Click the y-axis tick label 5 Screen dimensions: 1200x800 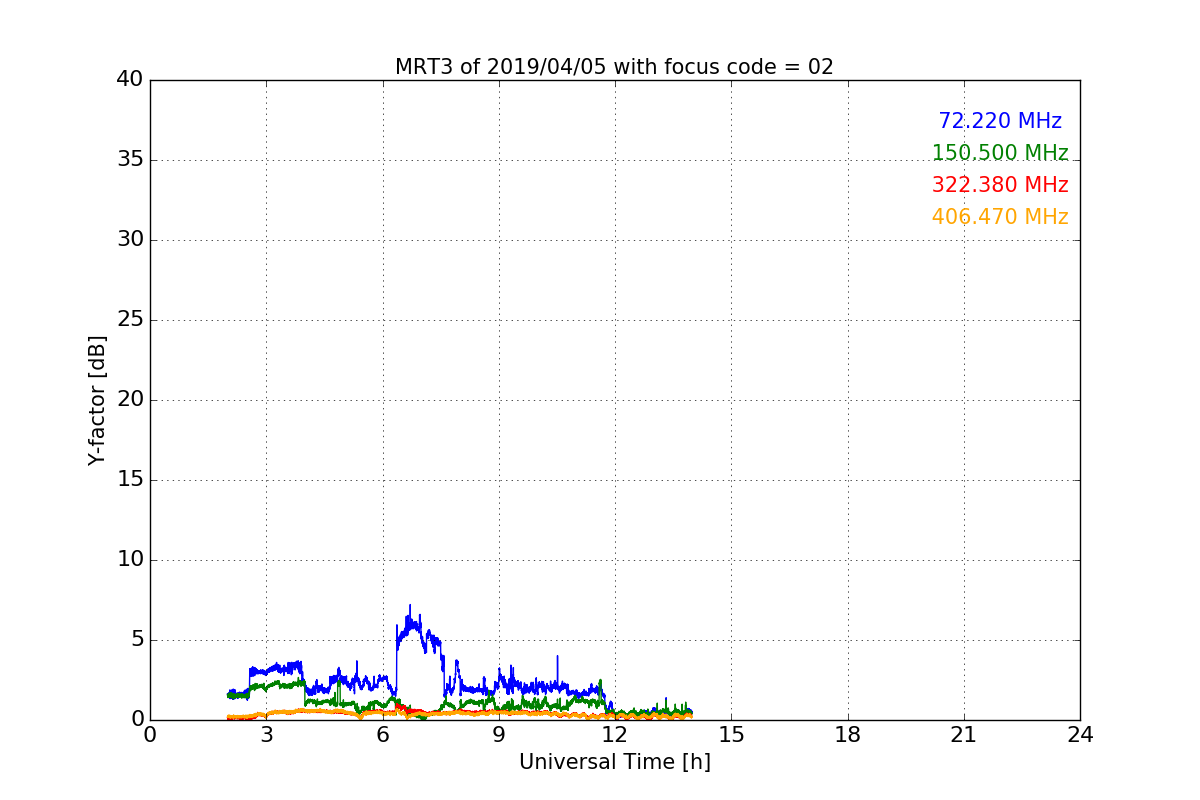[136, 640]
